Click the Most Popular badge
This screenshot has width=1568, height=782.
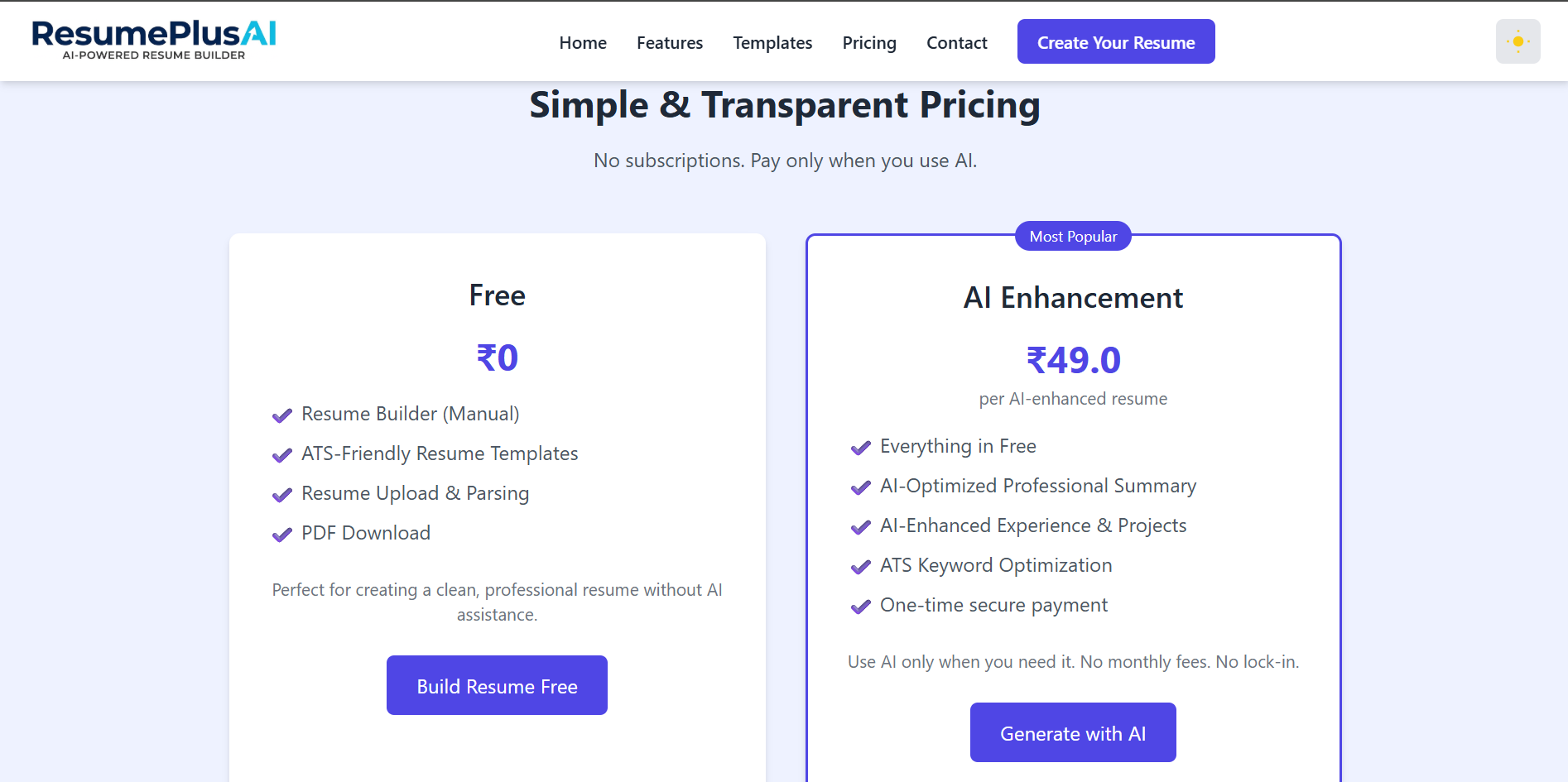pyautogui.click(x=1072, y=236)
